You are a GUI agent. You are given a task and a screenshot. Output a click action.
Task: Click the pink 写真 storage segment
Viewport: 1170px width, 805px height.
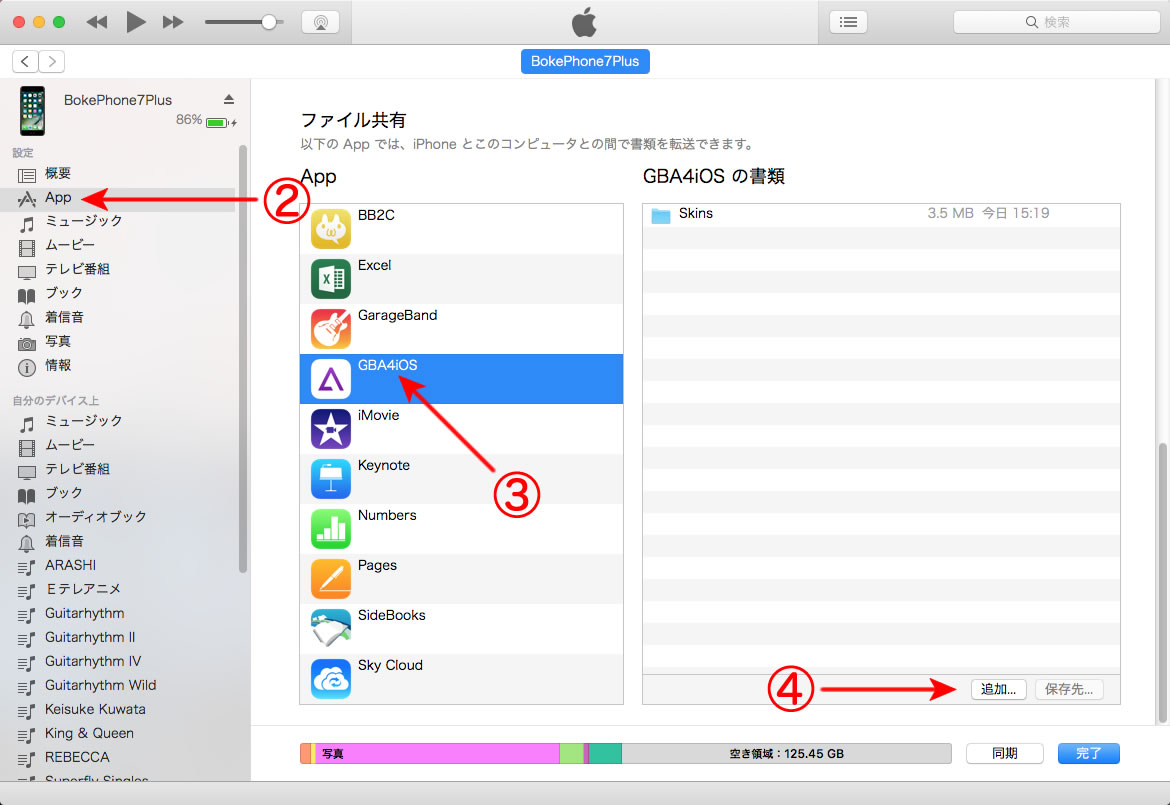click(x=437, y=754)
